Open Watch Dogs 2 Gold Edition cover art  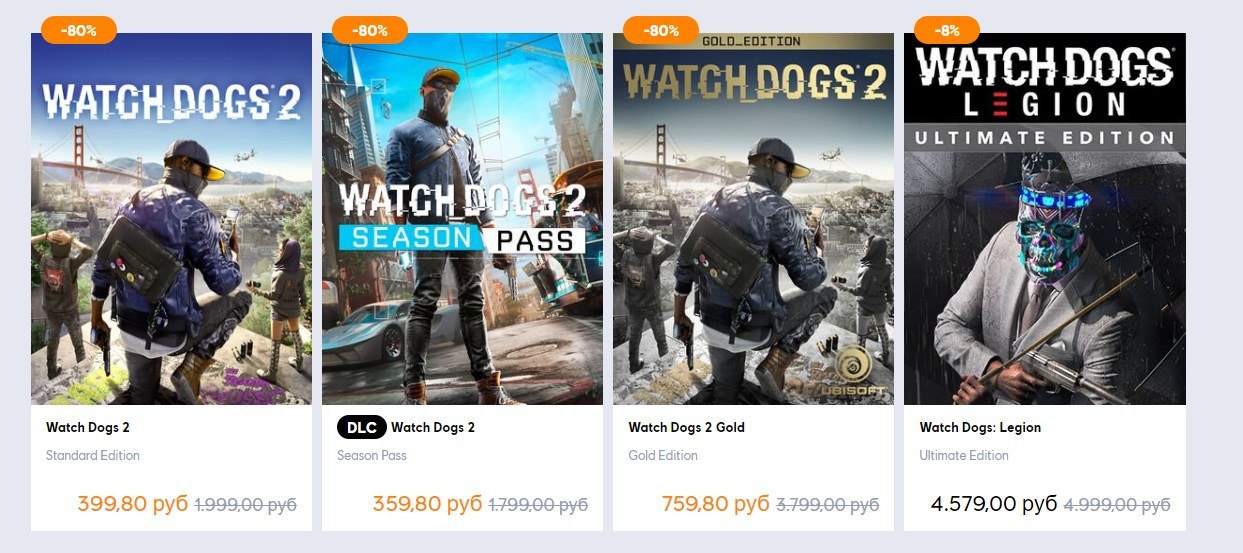[x=753, y=219]
